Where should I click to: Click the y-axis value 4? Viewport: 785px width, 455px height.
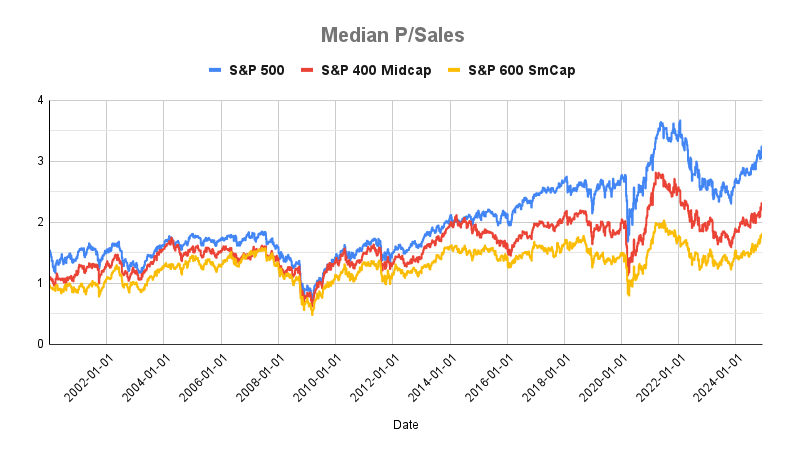click(39, 100)
